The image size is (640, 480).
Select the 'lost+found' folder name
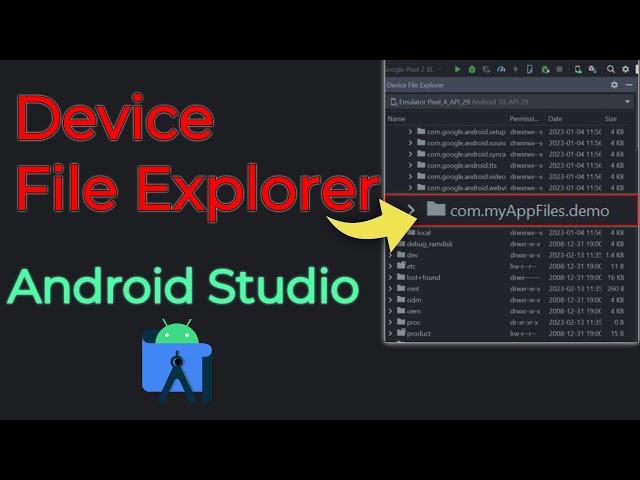click(423, 277)
